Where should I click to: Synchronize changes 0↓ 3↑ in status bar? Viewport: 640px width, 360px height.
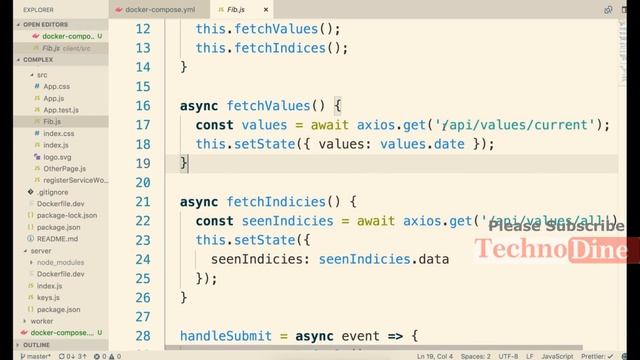(x=72, y=356)
